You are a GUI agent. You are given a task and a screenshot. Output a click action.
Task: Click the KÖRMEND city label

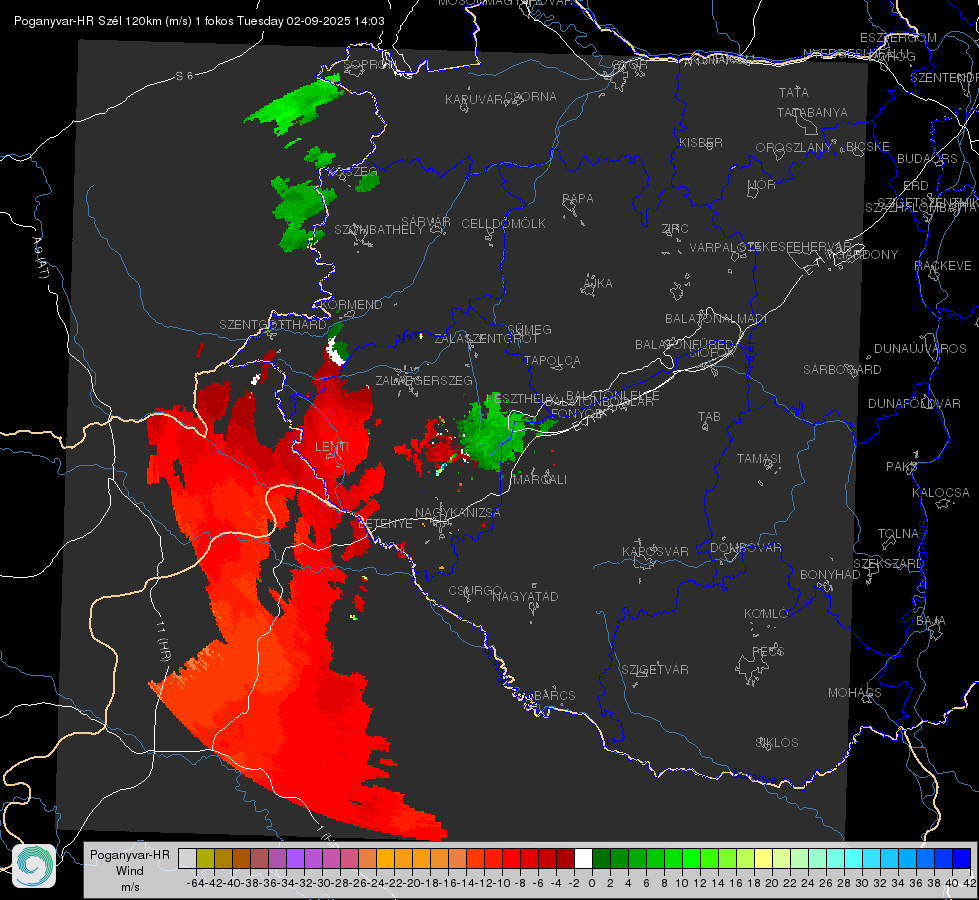(x=351, y=305)
